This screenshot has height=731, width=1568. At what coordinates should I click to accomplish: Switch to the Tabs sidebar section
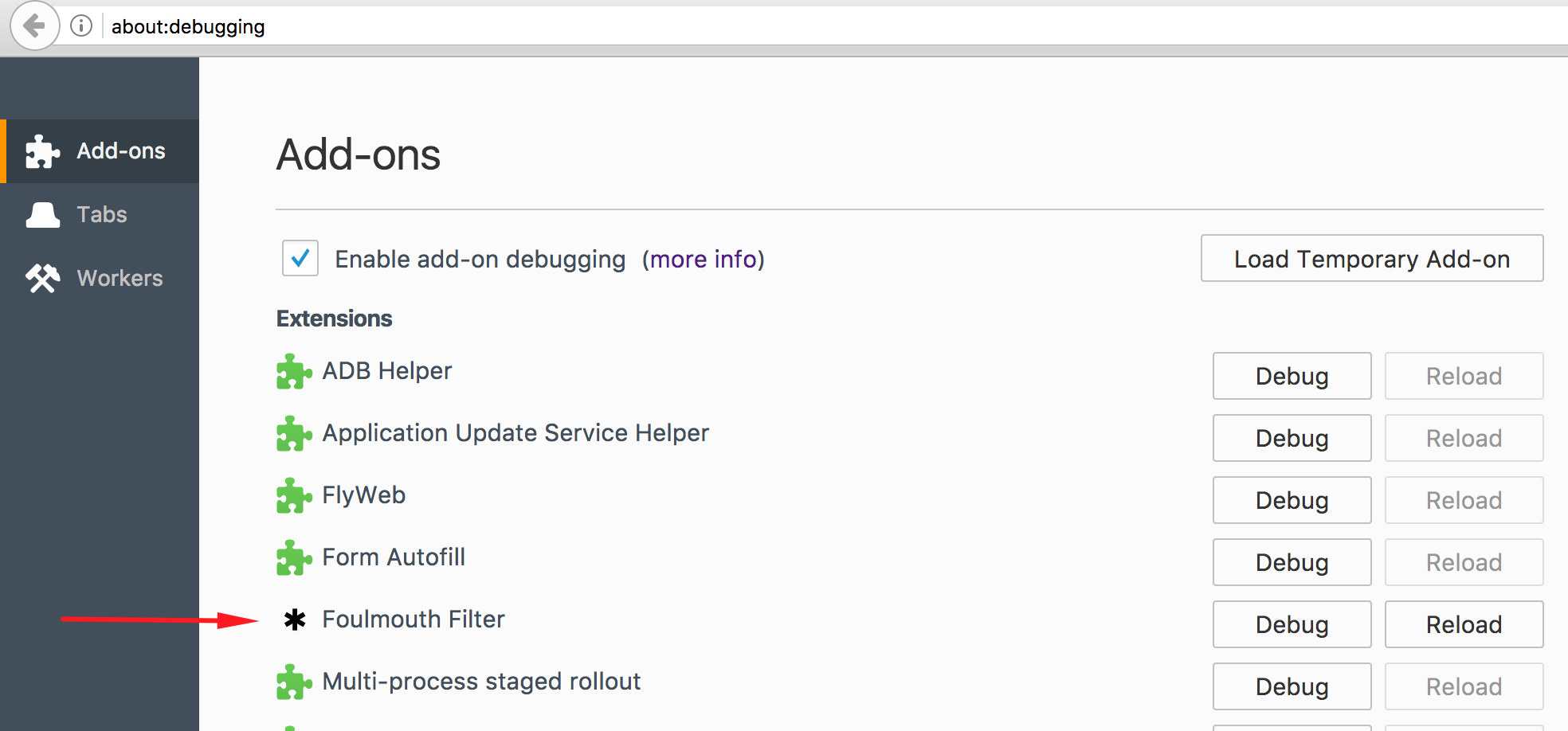click(x=100, y=215)
